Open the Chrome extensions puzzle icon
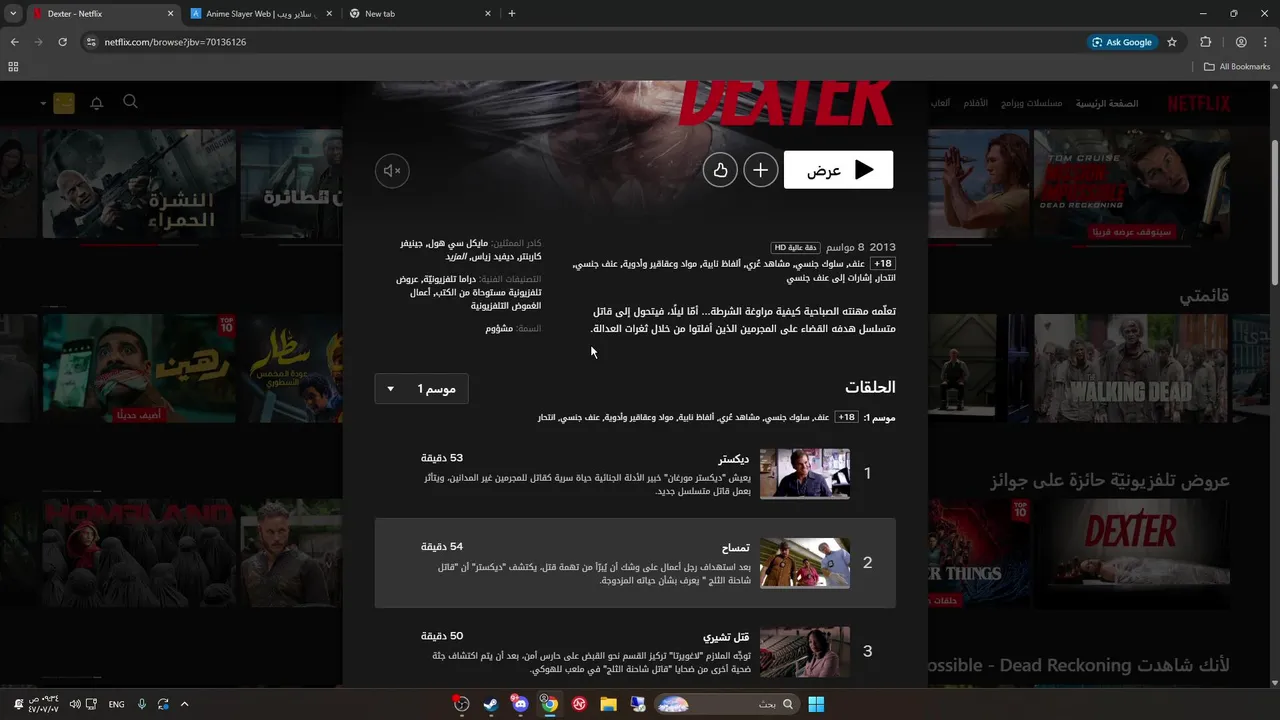 tap(1205, 42)
